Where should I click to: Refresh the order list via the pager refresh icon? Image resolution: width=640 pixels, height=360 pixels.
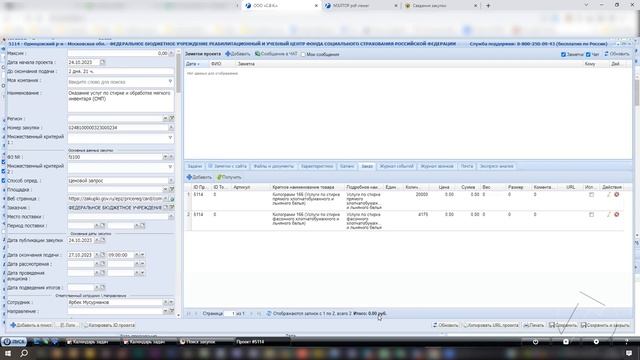point(269,313)
